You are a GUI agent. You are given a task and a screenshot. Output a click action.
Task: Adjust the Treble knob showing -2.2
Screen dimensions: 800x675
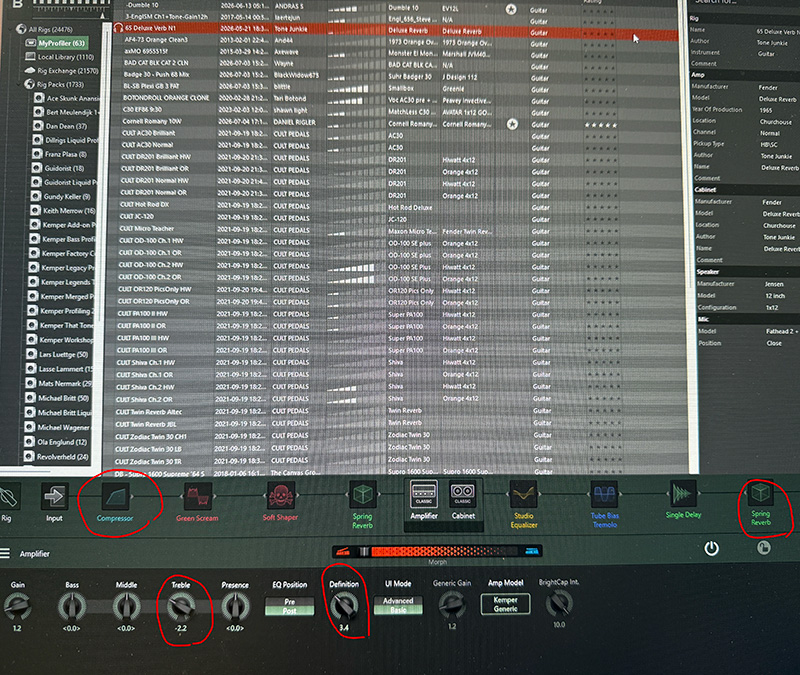(181, 607)
